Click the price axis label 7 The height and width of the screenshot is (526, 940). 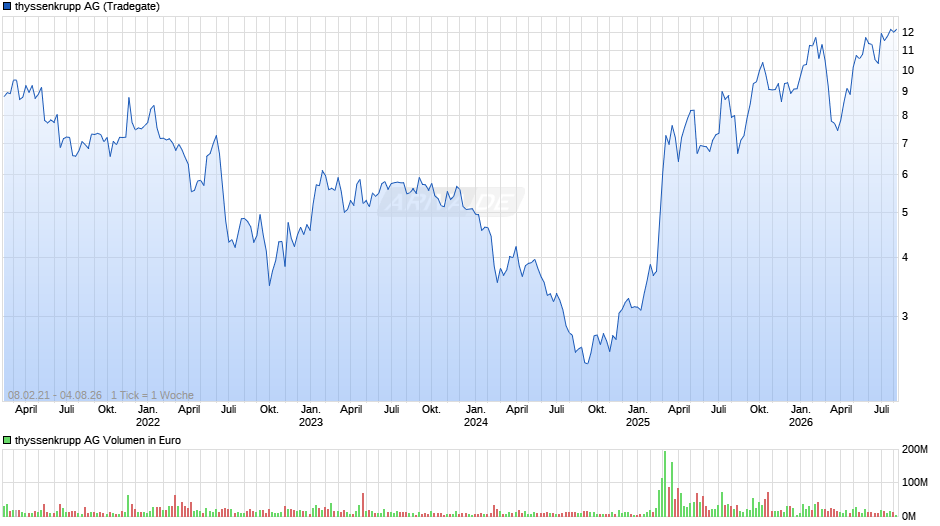905,143
